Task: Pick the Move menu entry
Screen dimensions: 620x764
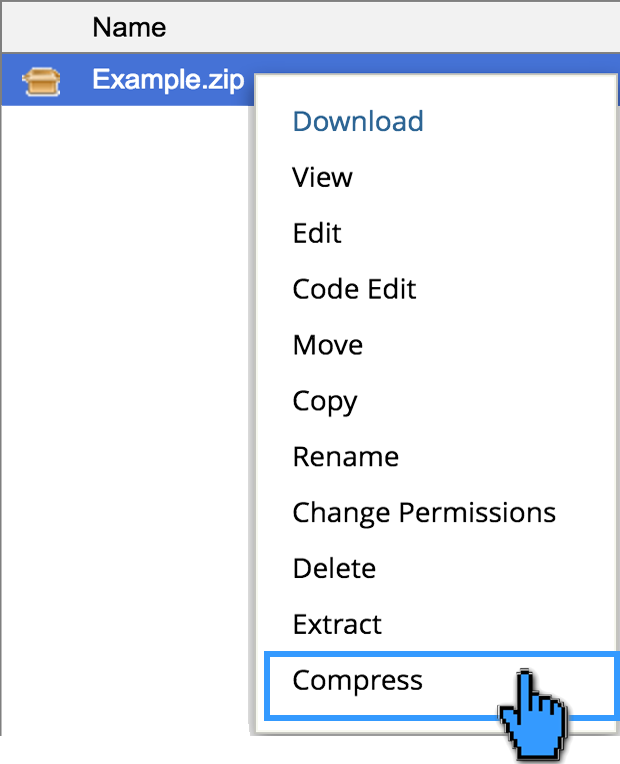Action: tap(327, 346)
